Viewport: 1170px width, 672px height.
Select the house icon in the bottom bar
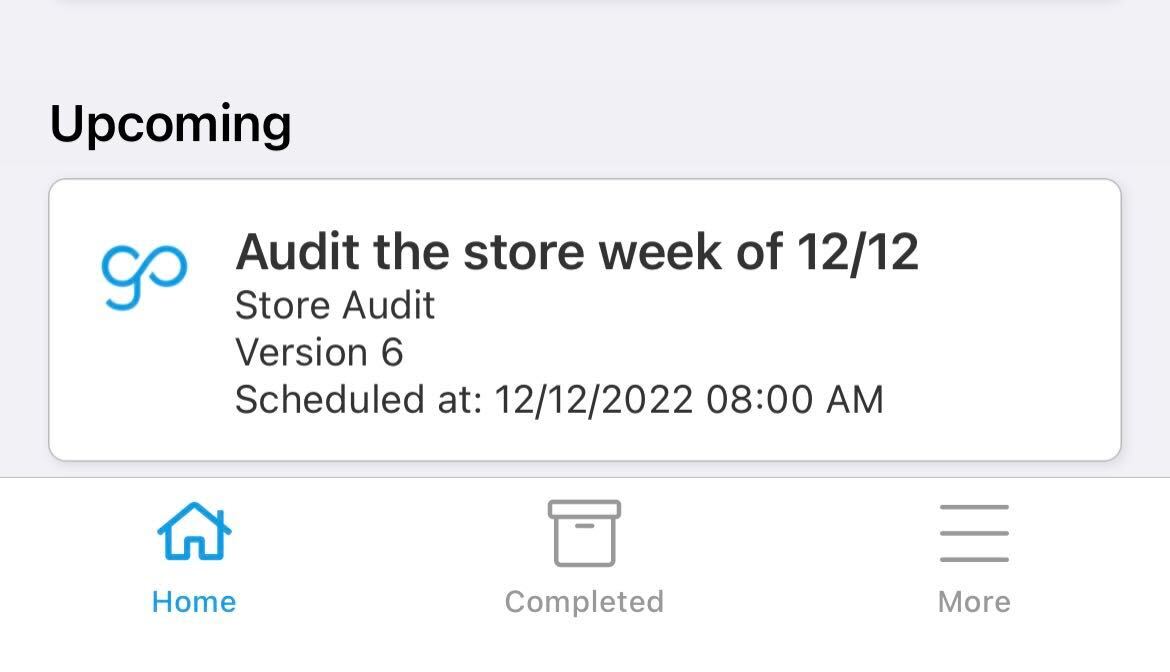click(x=194, y=533)
